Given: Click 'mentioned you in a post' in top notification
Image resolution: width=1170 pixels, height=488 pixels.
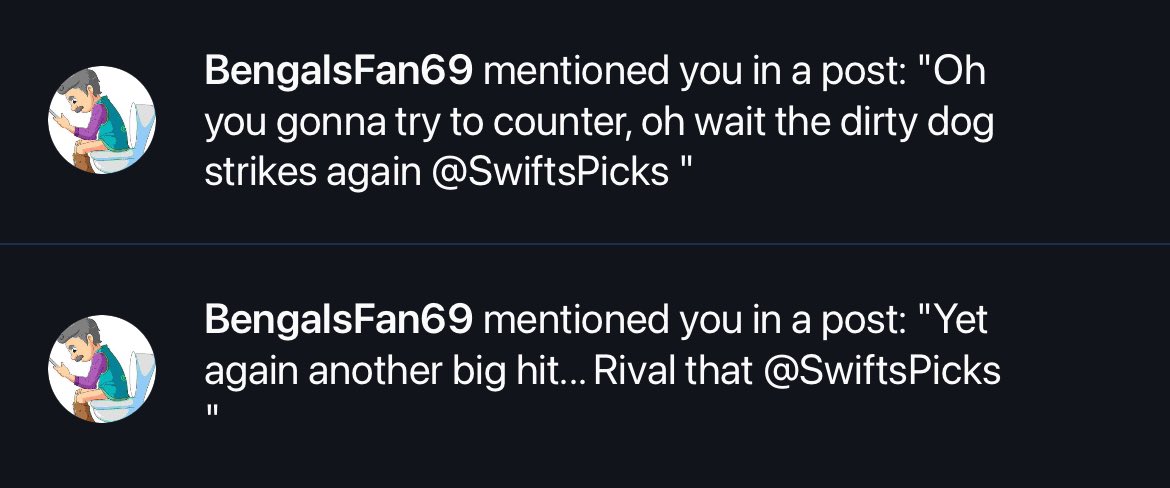Looking at the screenshot, I should click(x=694, y=72).
